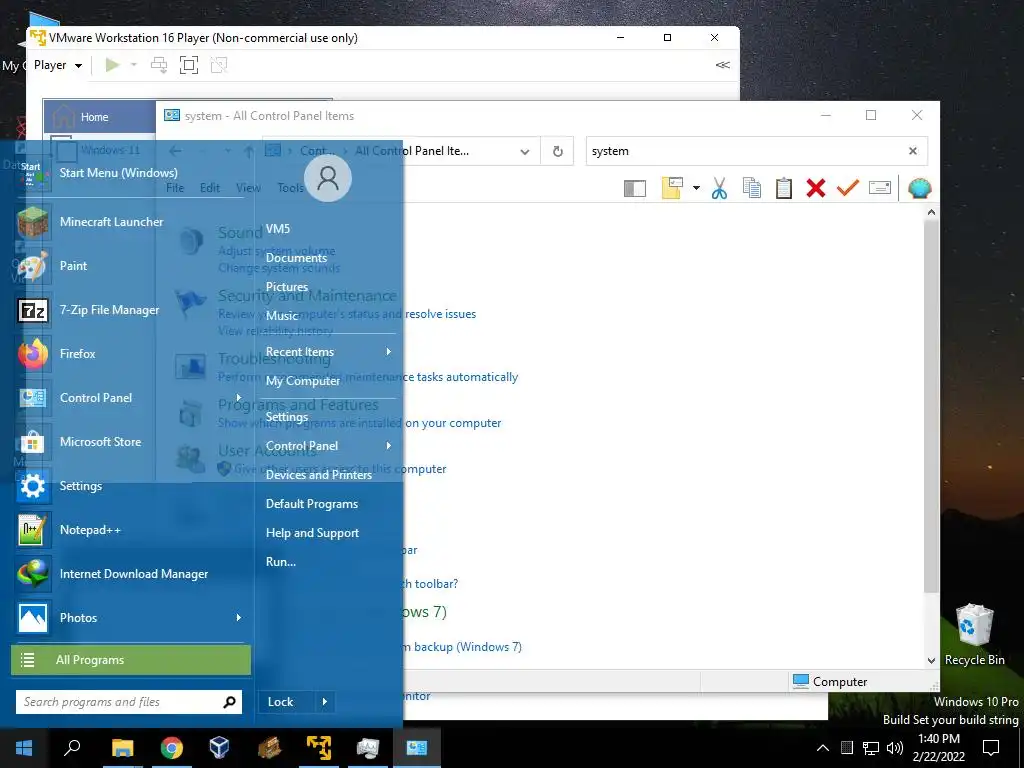
Task: Click the Windows Start button
Action: pyautogui.click(x=24, y=748)
